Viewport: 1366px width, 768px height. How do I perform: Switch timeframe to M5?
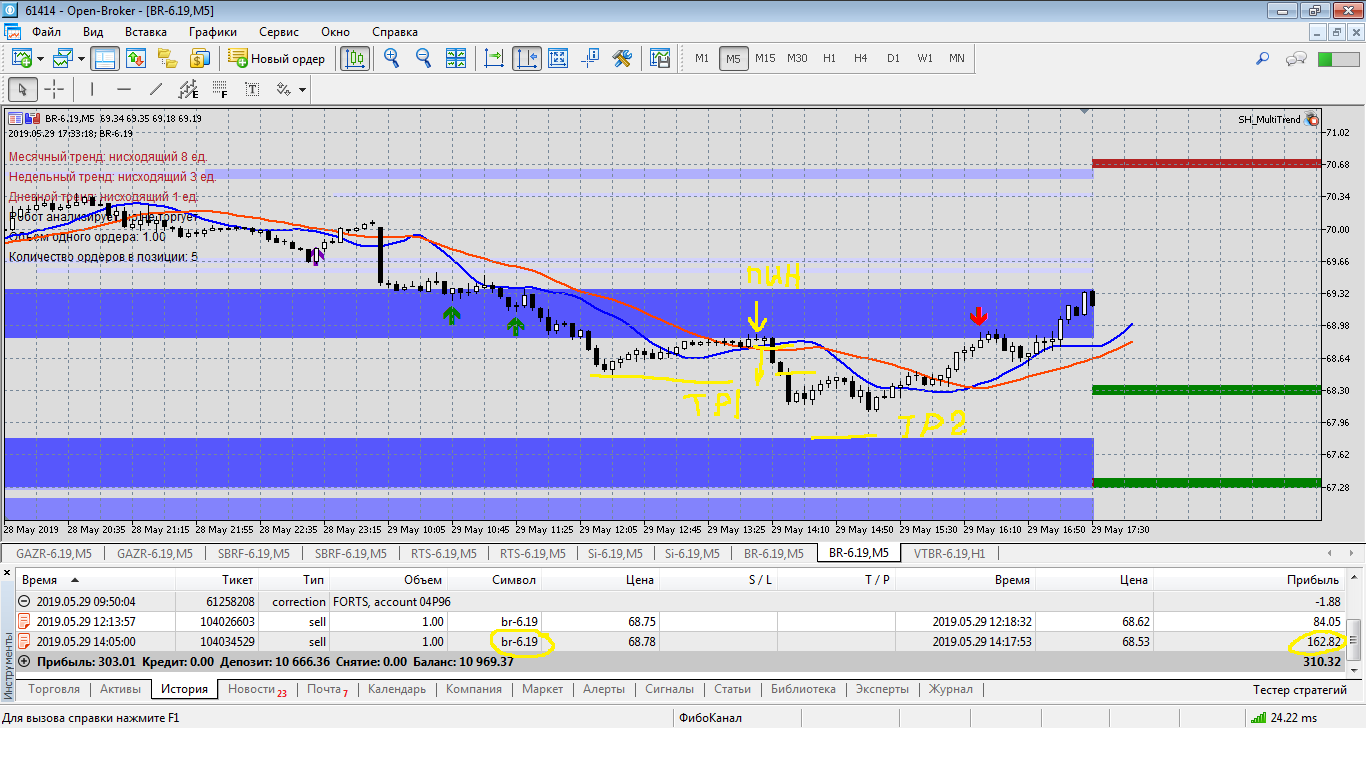tap(733, 58)
